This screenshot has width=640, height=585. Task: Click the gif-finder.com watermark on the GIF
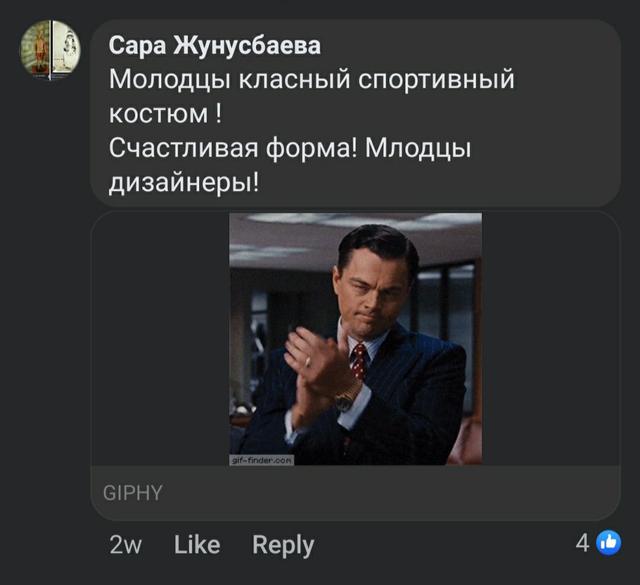click(x=262, y=460)
